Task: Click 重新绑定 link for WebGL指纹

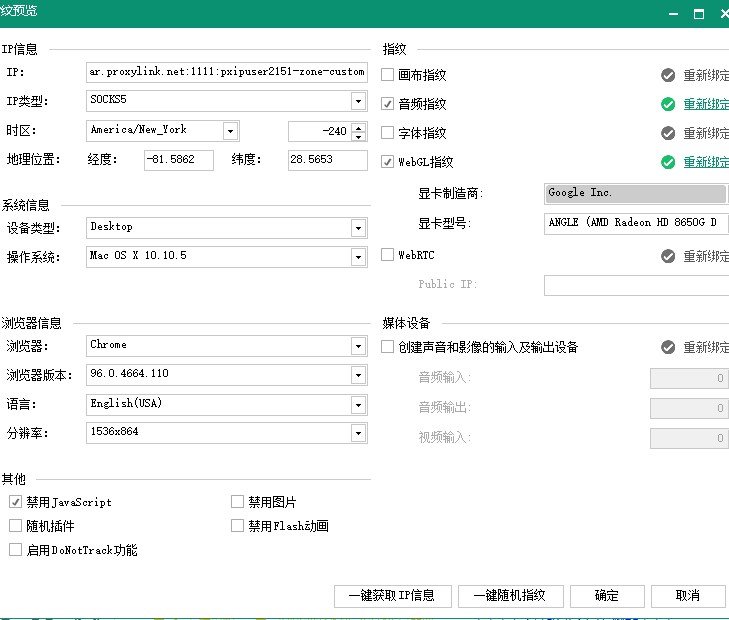Action: point(706,162)
